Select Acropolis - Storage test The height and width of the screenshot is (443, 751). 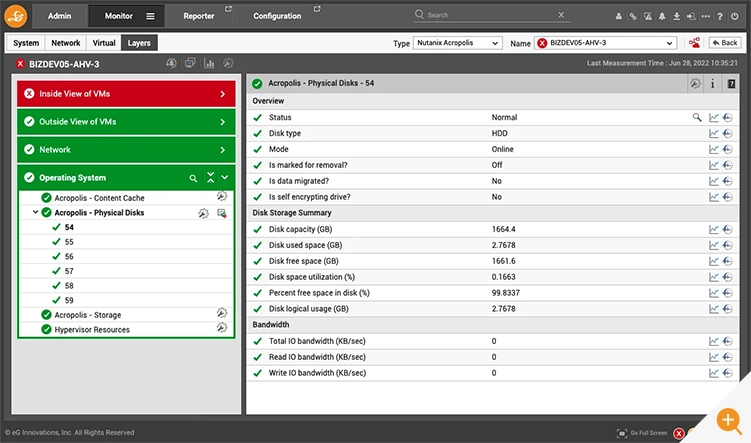(88, 315)
